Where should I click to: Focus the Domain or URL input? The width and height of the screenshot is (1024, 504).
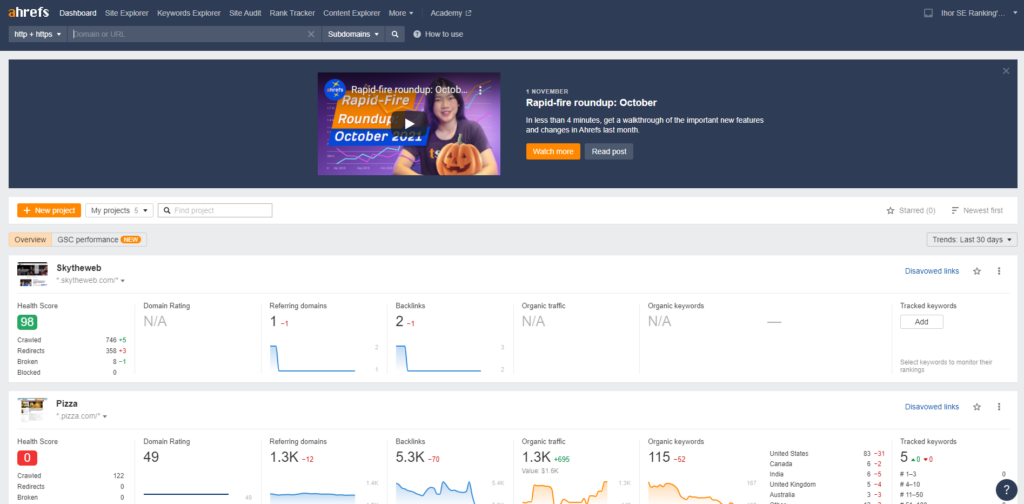coord(187,34)
